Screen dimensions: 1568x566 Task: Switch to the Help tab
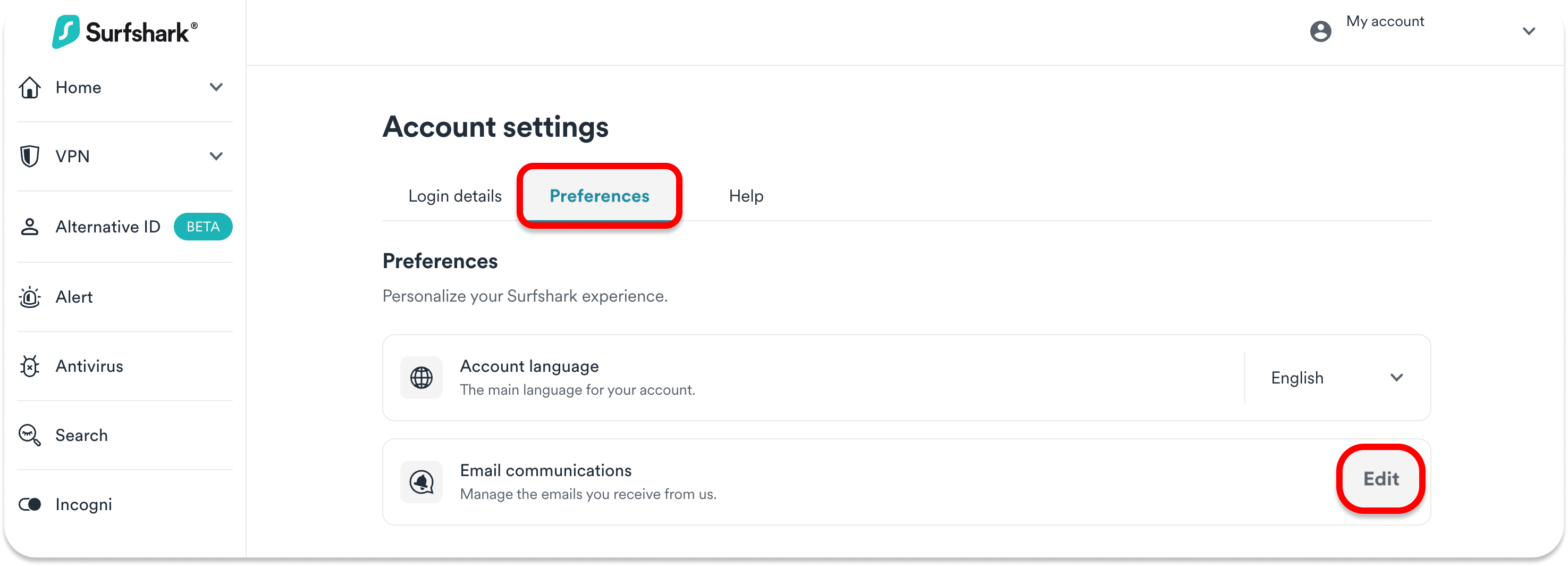[746, 196]
